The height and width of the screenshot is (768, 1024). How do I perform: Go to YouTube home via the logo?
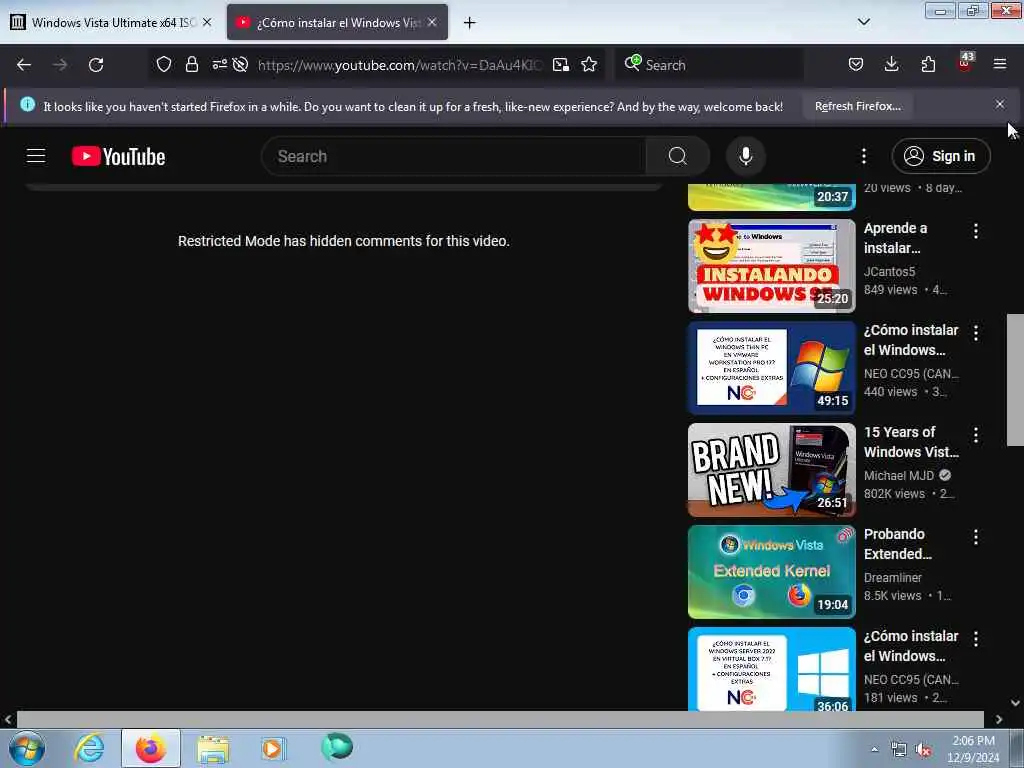click(x=118, y=156)
